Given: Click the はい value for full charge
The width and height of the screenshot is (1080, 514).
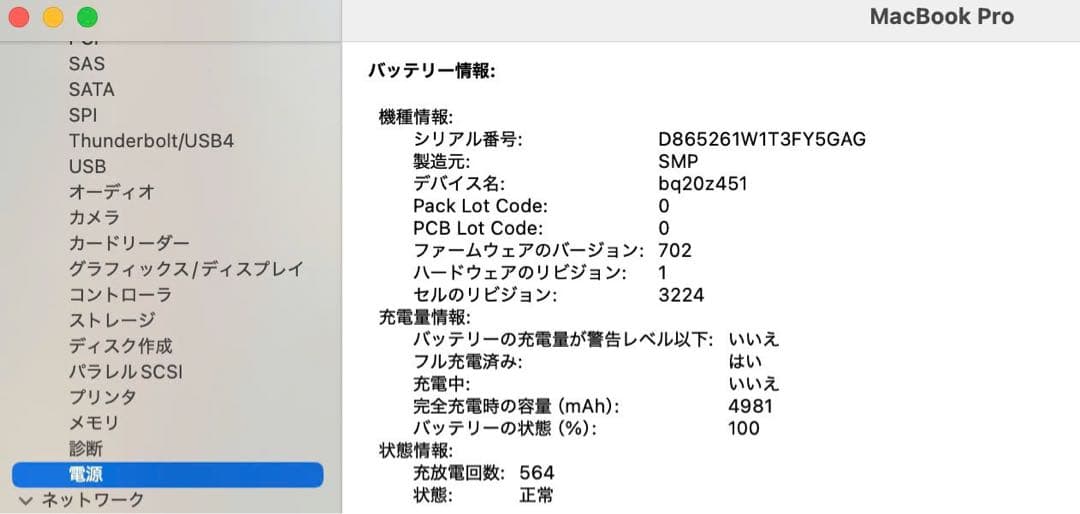Looking at the screenshot, I should point(745,362).
